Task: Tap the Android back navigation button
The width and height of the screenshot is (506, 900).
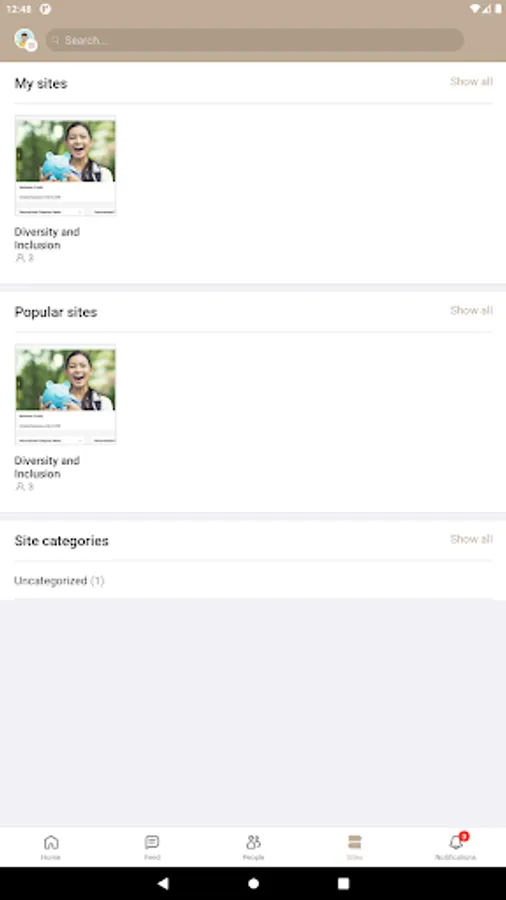Action: [x=163, y=883]
